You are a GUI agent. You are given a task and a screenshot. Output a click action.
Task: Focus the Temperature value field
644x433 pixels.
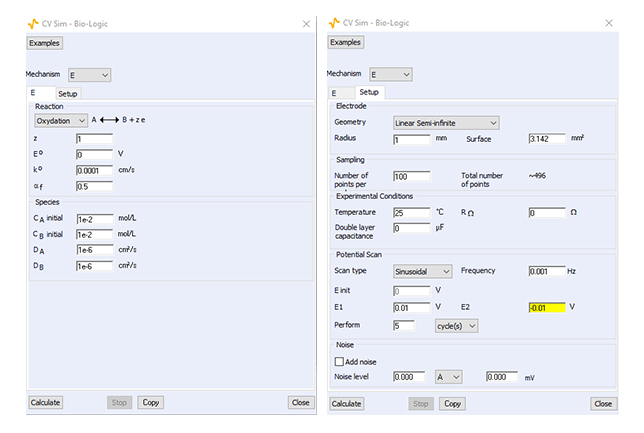[x=411, y=213]
